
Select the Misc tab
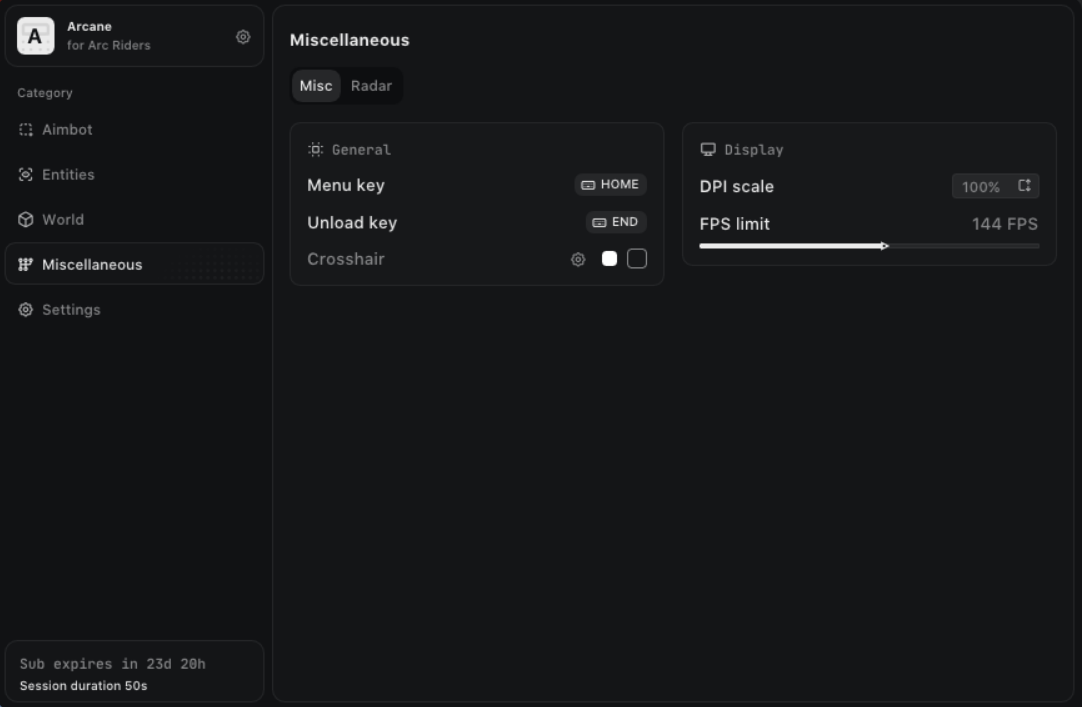(316, 86)
